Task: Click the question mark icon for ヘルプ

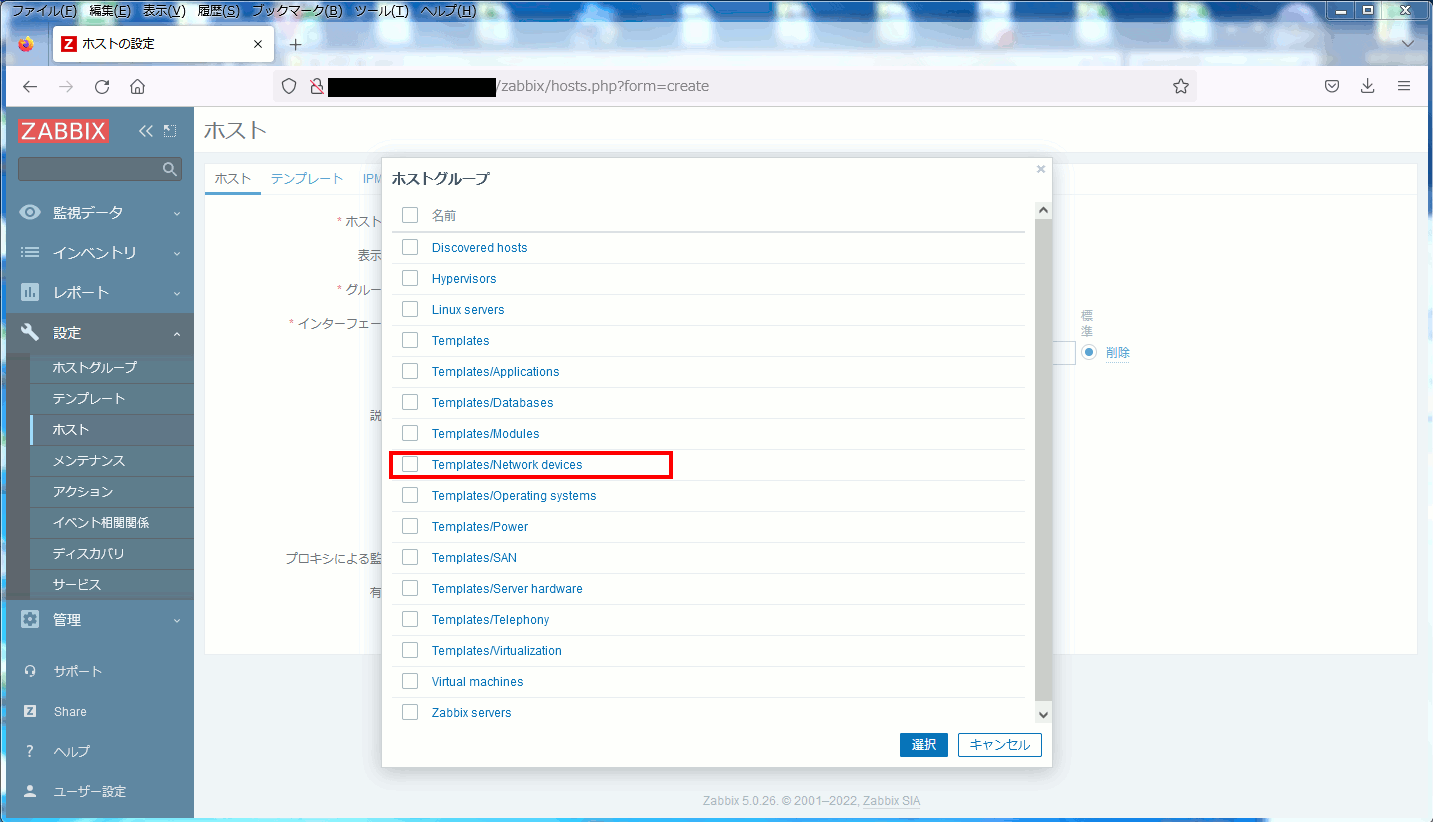Action: click(x=30, y=751)
